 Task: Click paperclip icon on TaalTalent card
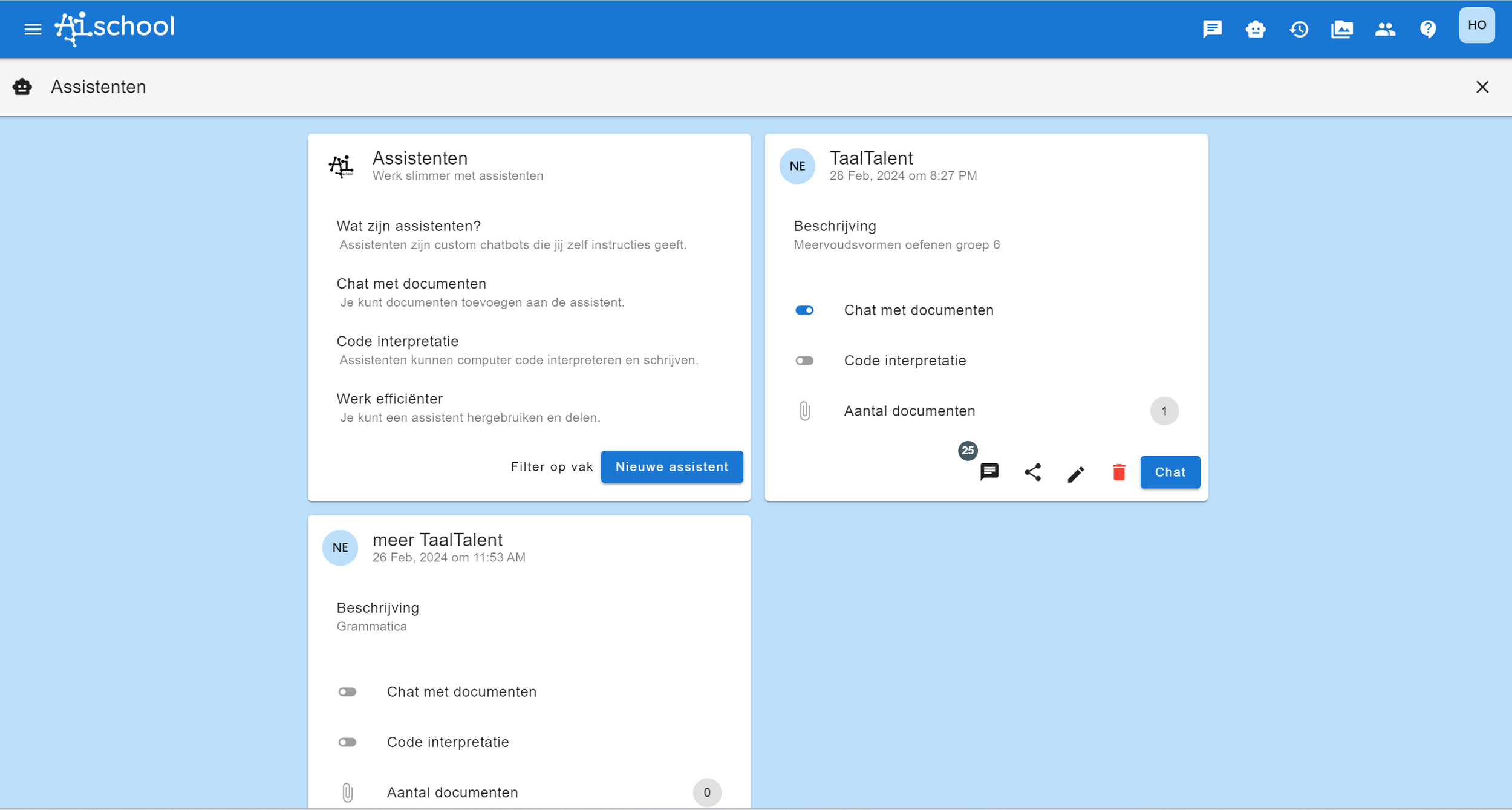804,411
